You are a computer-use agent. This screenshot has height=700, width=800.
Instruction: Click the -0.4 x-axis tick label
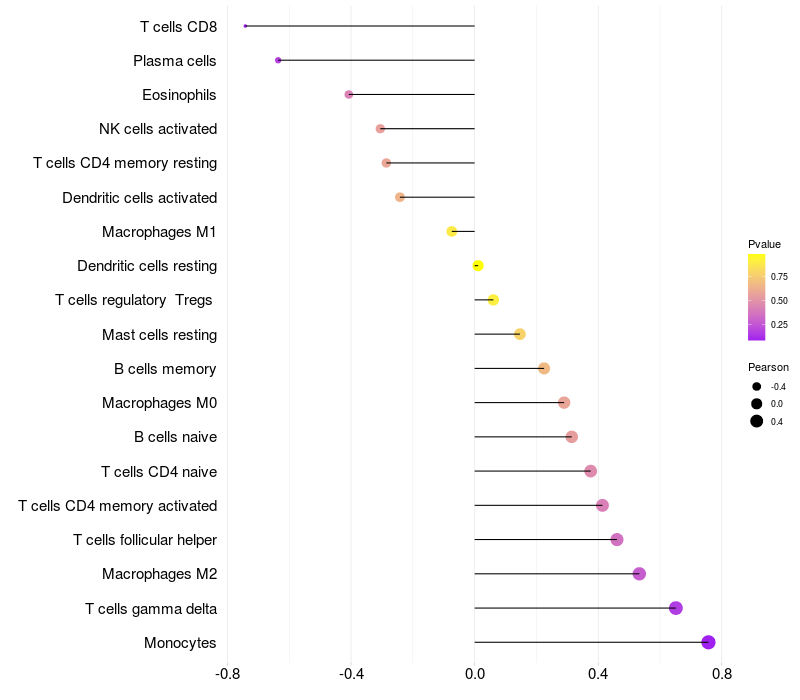[351, 674]
